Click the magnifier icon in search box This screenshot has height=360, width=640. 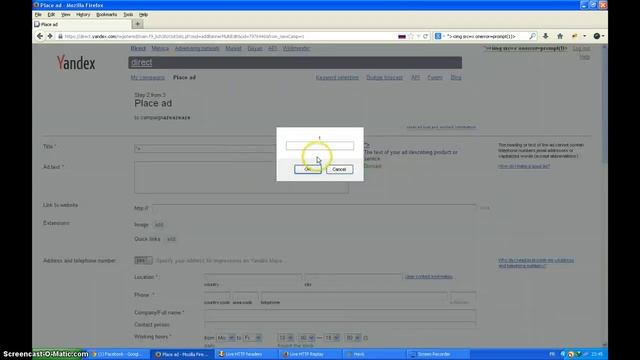point(532,36)
